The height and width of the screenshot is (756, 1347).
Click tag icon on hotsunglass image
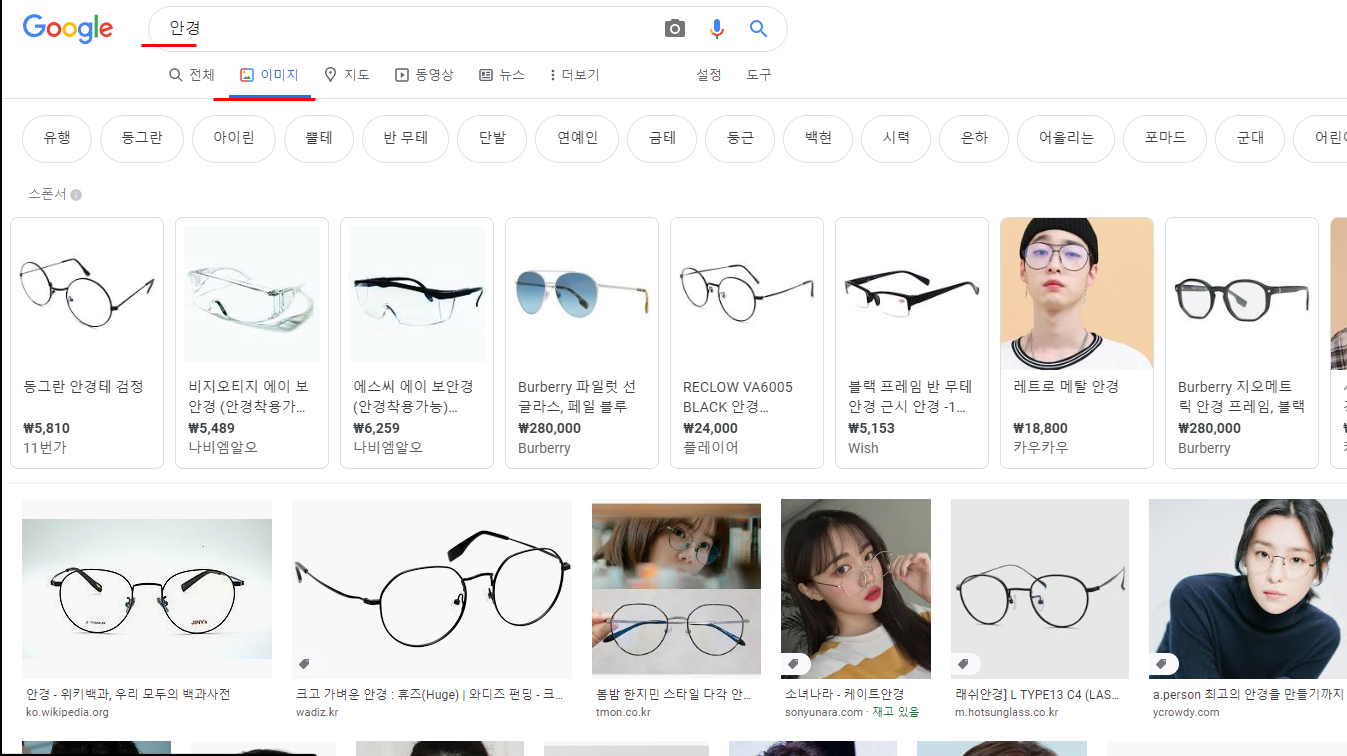point(963,664)
